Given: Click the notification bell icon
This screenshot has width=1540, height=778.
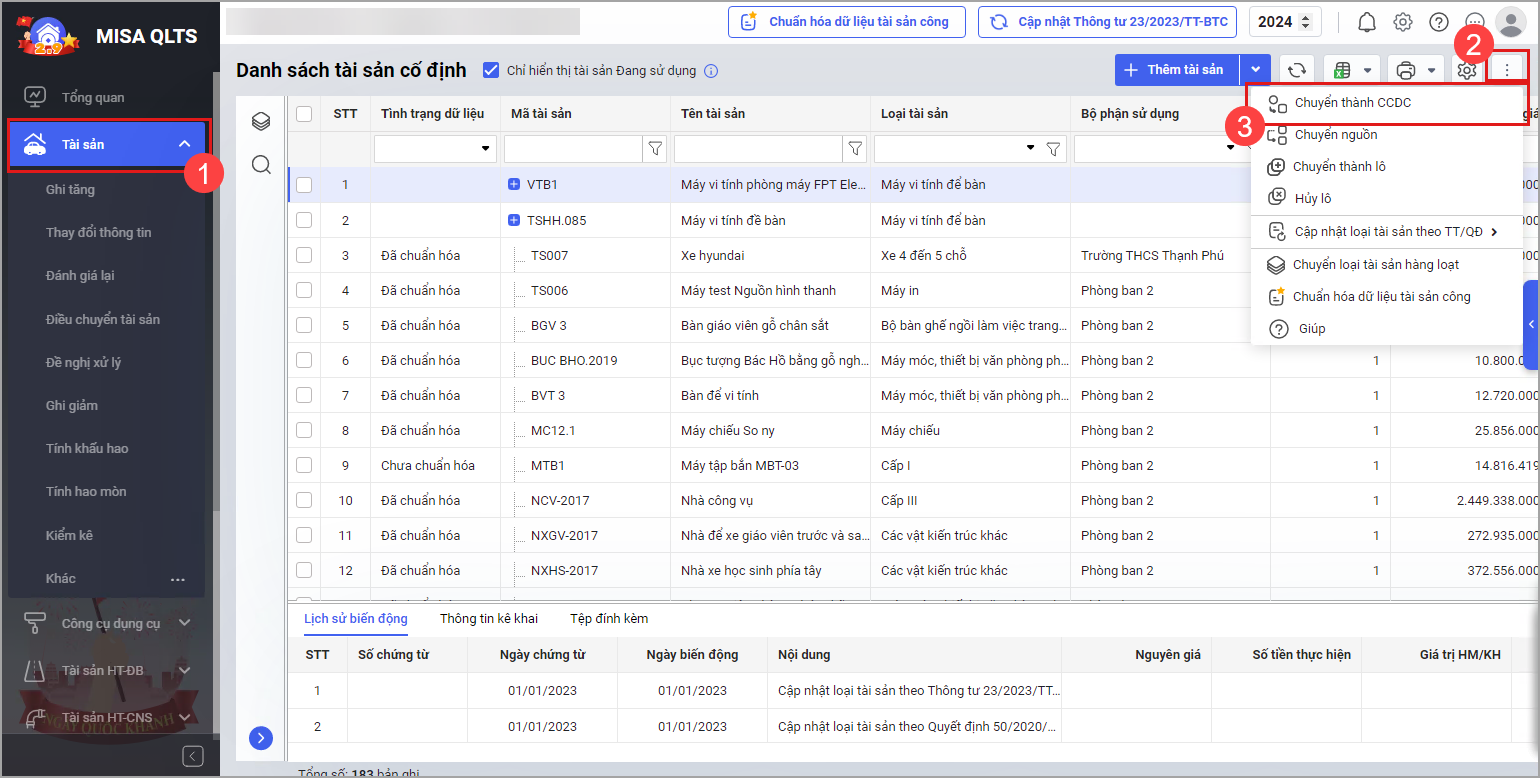Looking at the screenshot, I should click(1367, 22).
